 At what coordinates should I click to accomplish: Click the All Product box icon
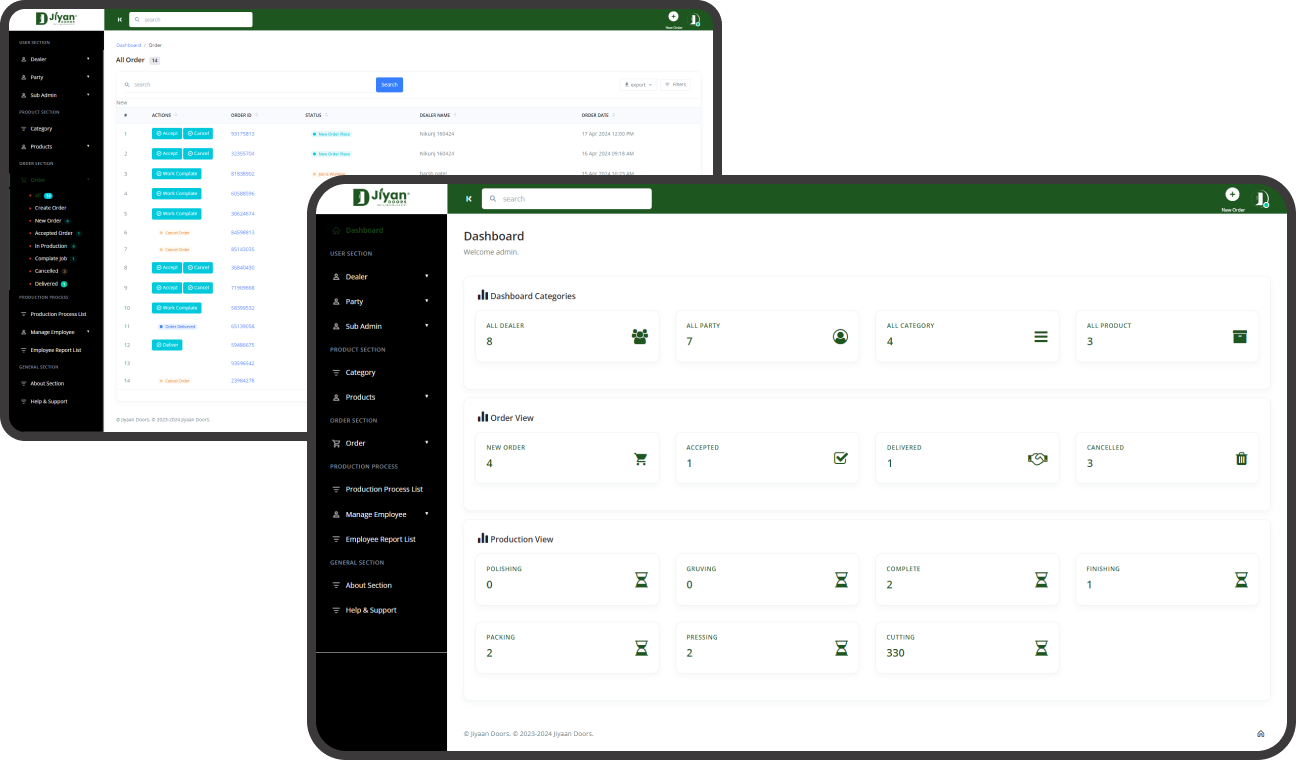click(x=1240, y=337)
